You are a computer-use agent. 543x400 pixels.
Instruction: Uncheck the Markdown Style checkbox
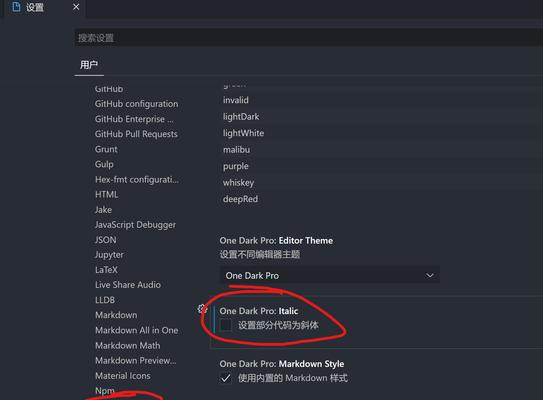[226, 378]
